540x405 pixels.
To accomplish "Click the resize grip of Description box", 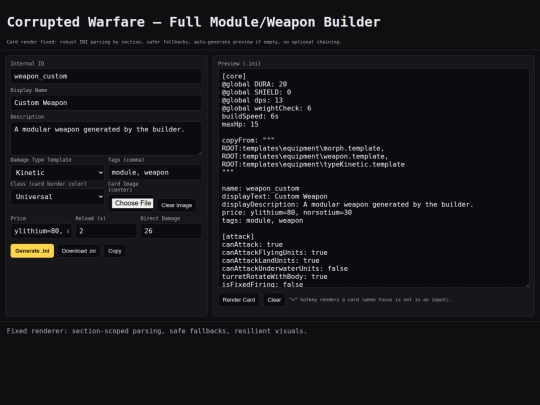I will [x=199, y=152].
